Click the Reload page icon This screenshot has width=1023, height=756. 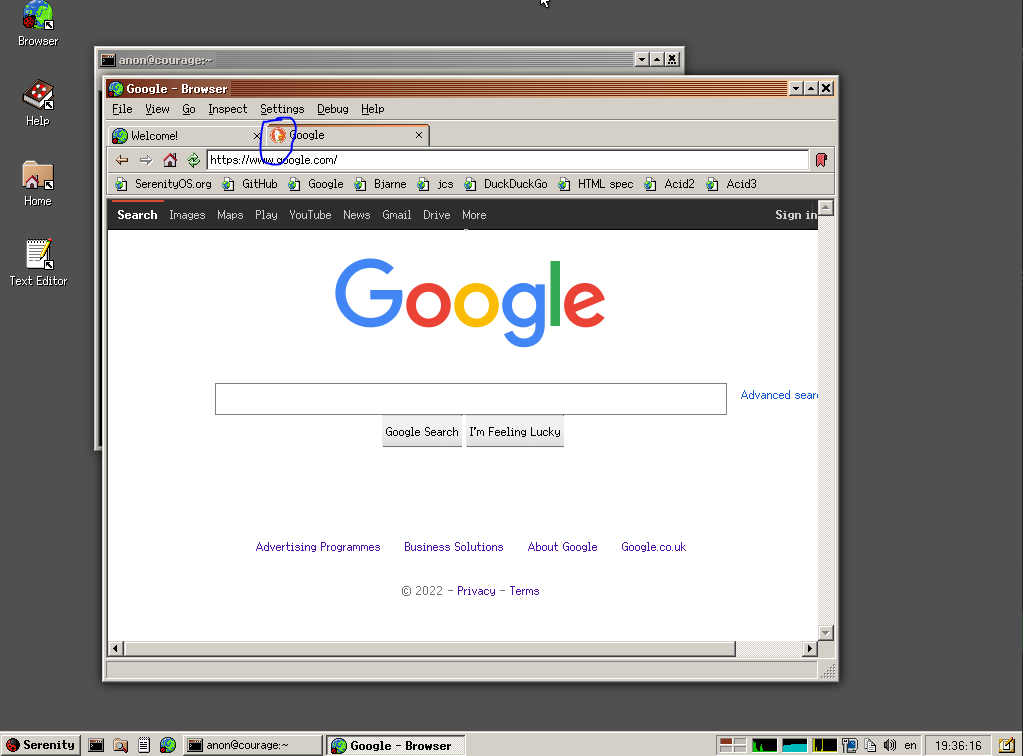coord(193,159)
